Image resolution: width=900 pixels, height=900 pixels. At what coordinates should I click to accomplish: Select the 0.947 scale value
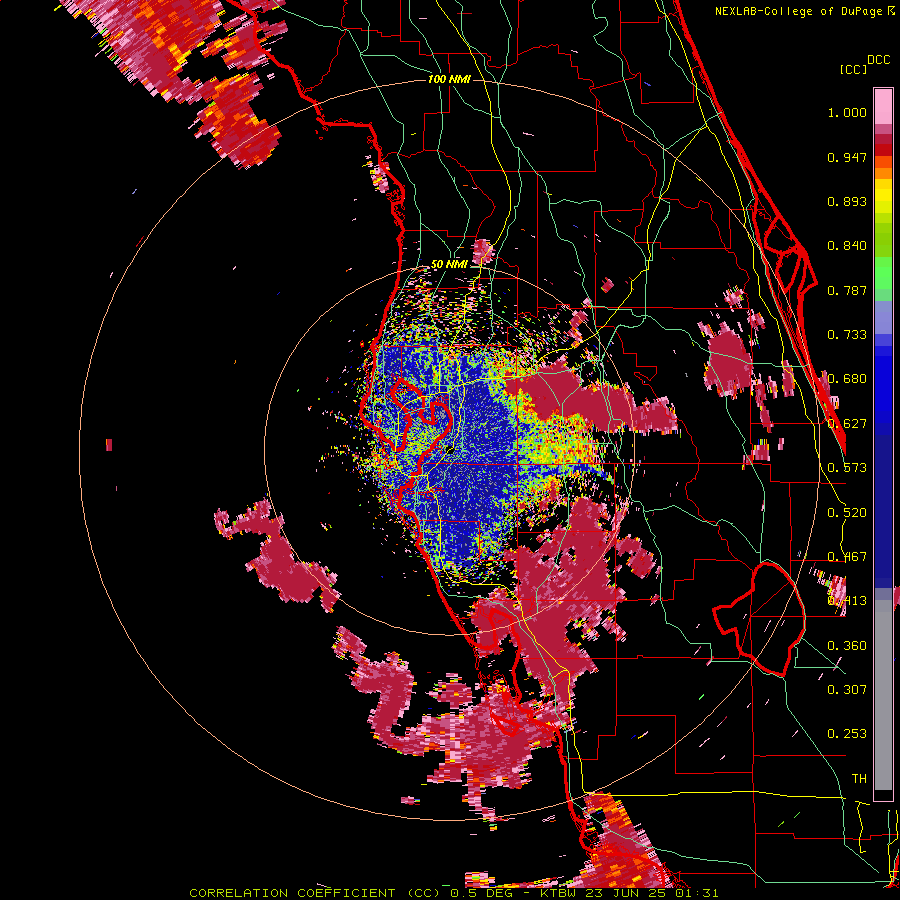(847, 157)
